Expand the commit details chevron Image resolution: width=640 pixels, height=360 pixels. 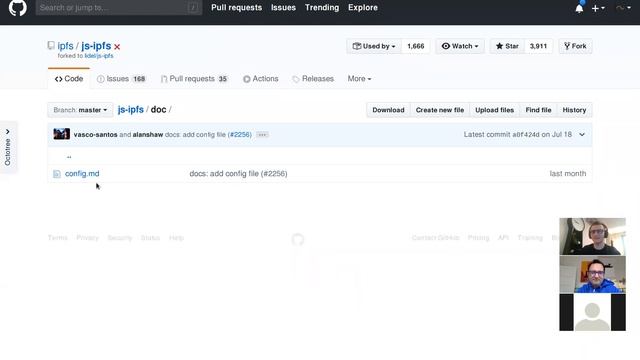(582, 134)
